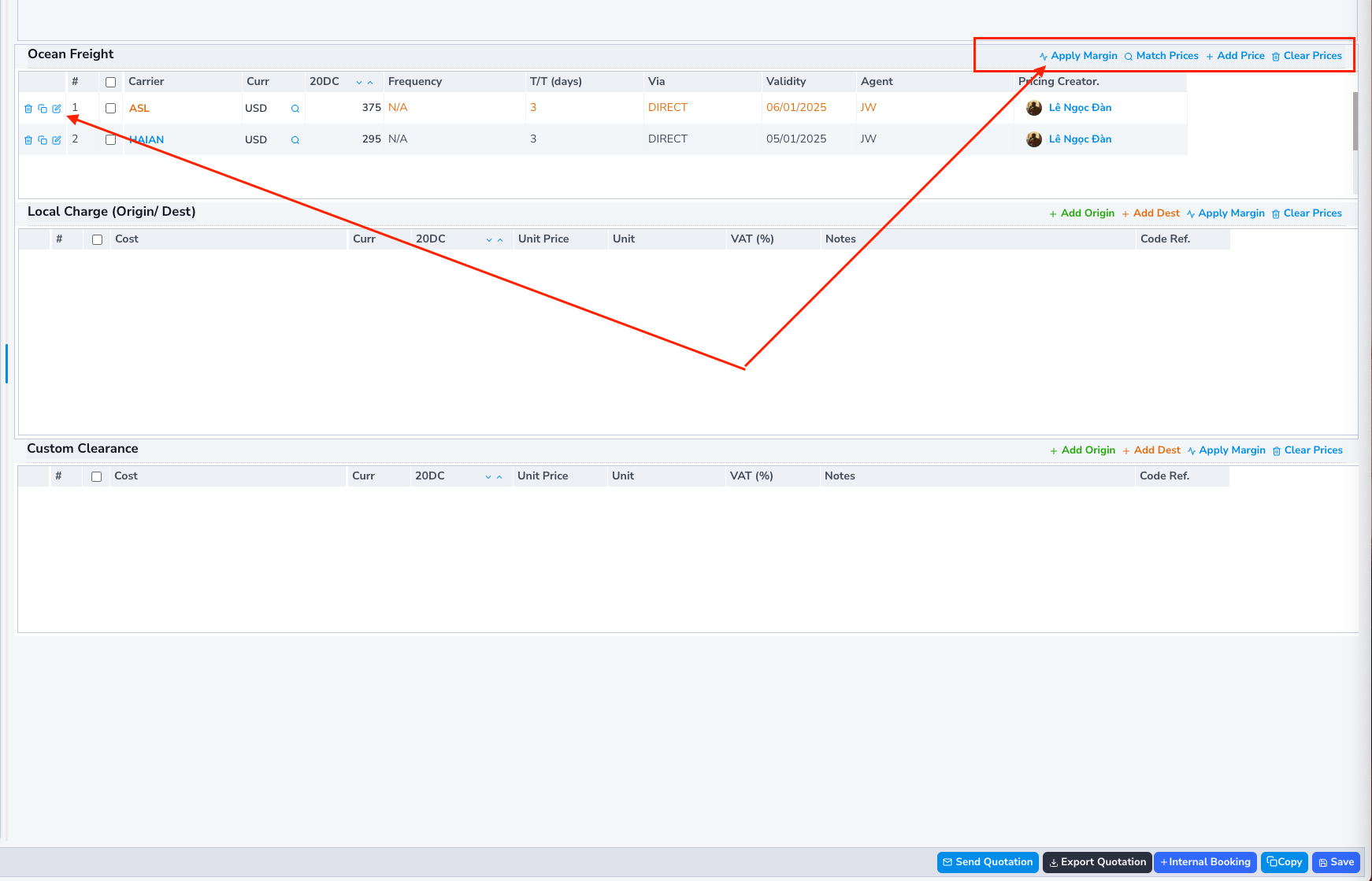Copy the HAIAN carrier row
Image resolution: width=1372 pixels, height=881 pixels.
click(x=43, y=139)
